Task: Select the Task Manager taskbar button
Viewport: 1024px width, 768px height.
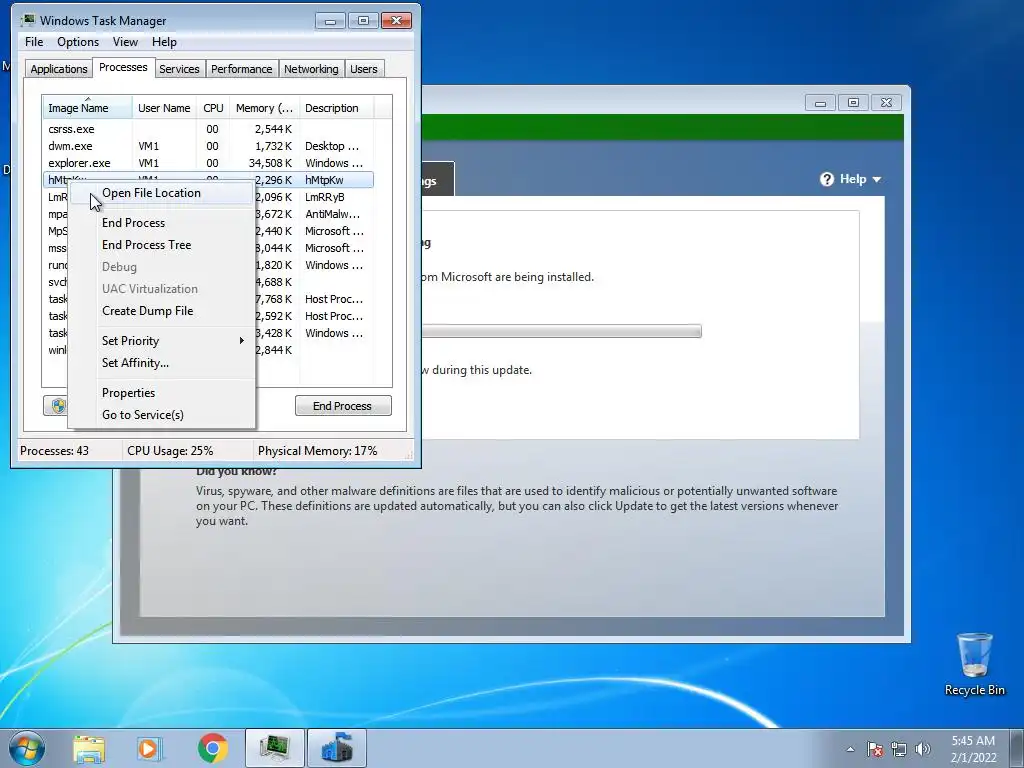Action: pos(275,748)
